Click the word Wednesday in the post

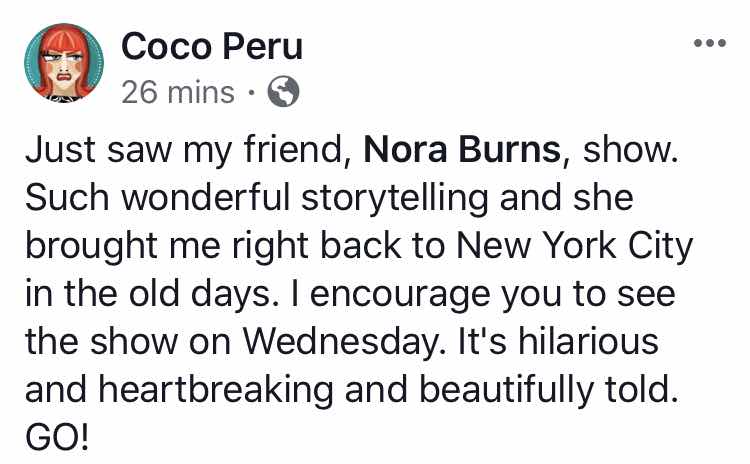pos(343,342)
